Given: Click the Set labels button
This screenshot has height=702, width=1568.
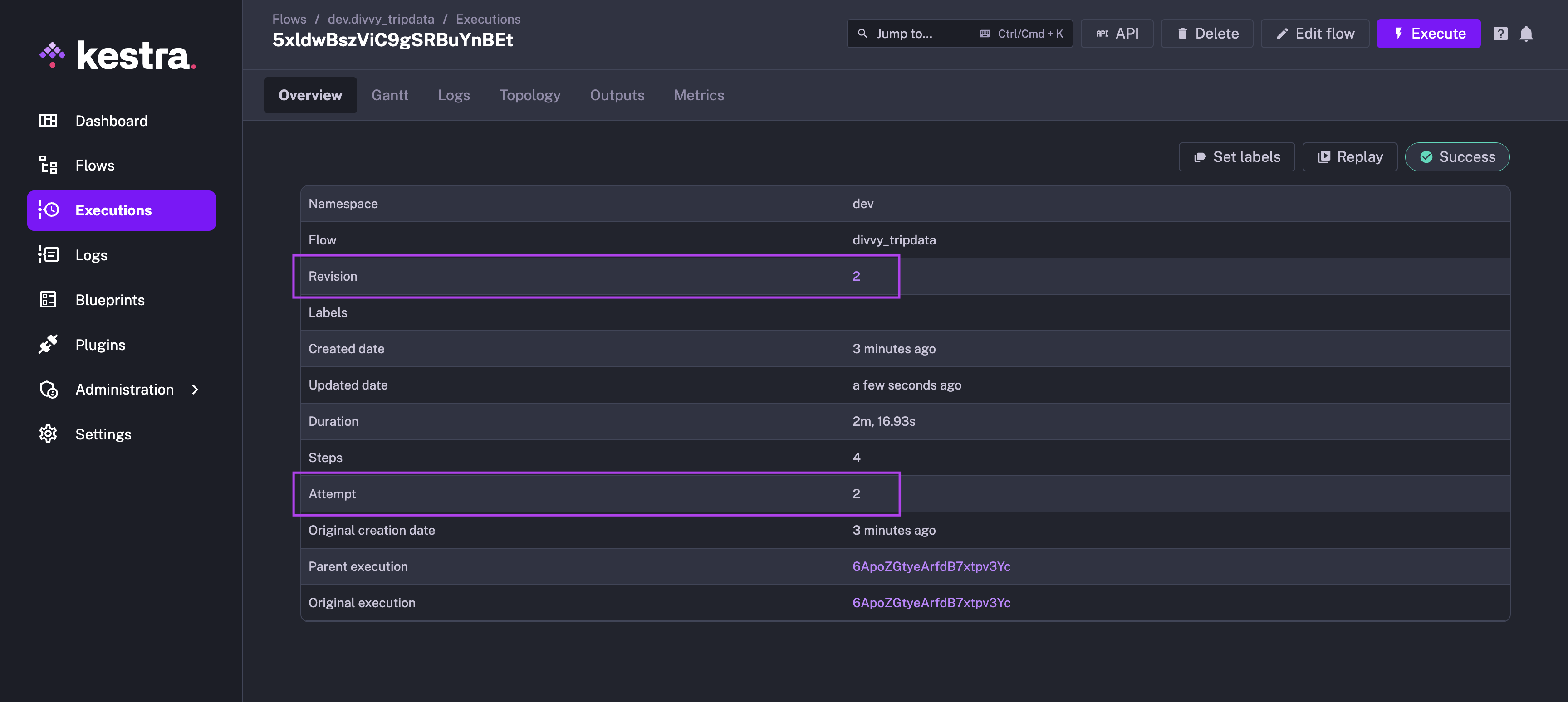Looking at the screenshot, I should [x=1236, y=157].
